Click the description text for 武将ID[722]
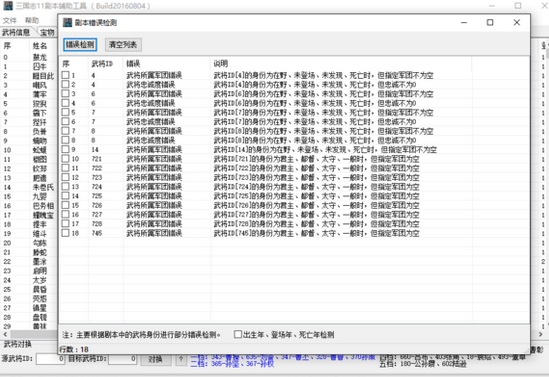 point(316,168)
